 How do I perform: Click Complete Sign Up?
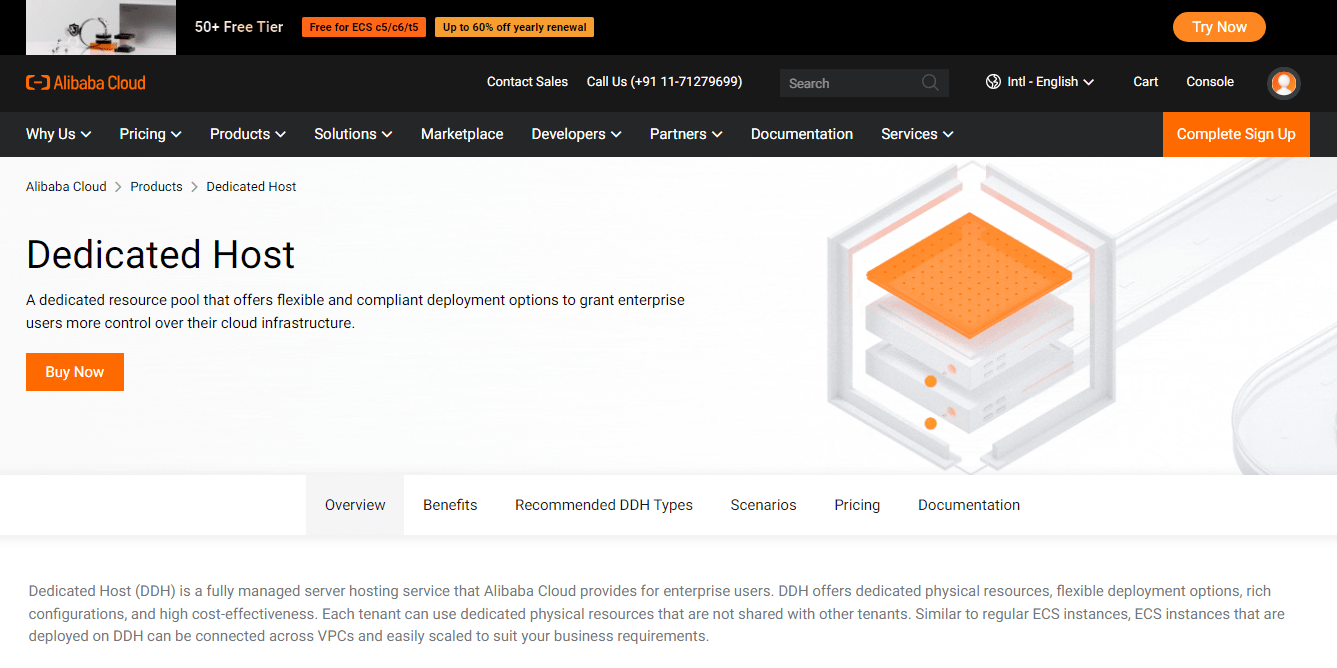(1236, 133)
